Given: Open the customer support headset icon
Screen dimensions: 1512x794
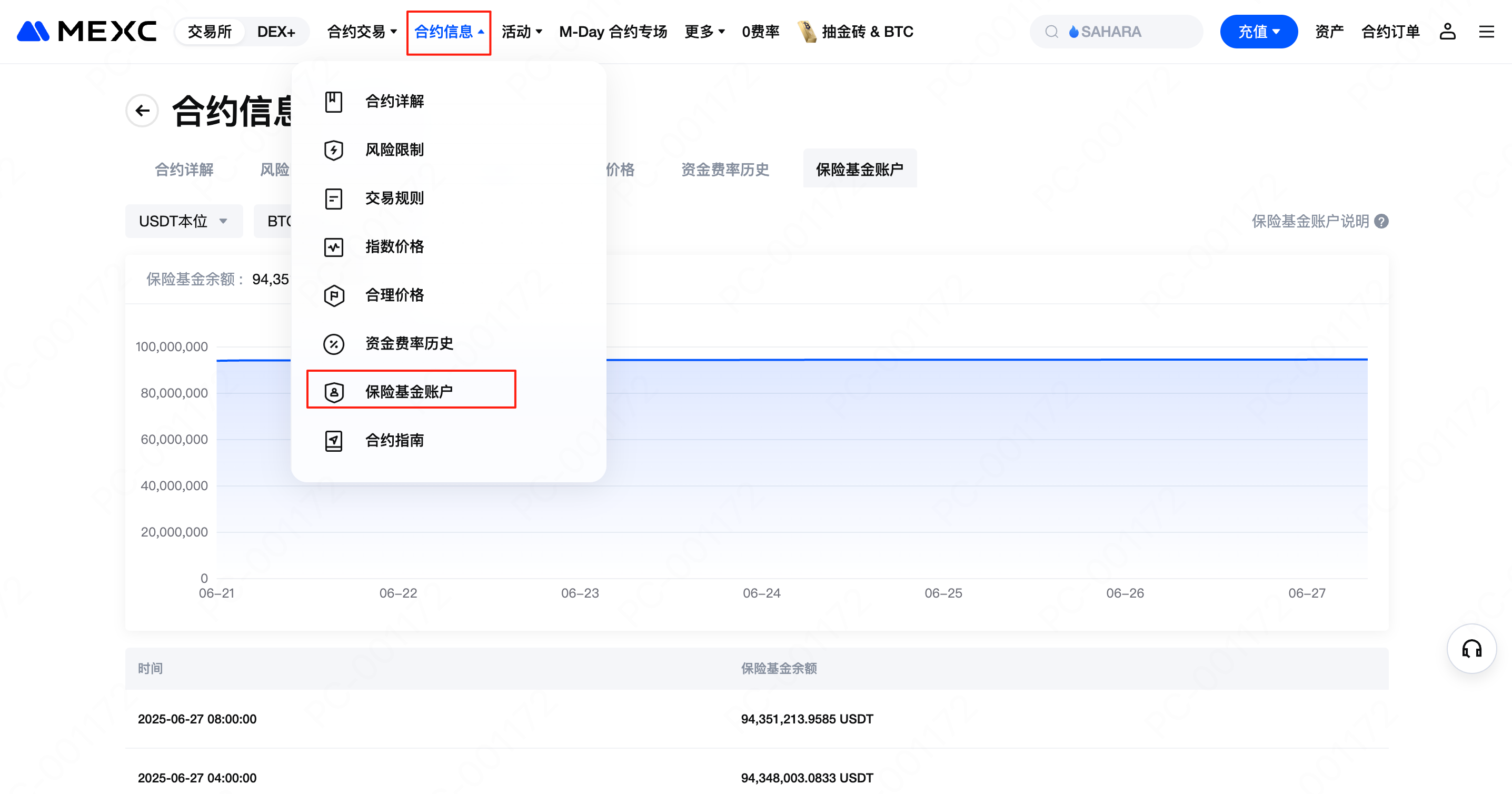Looking at the screenshot, I should click(x=1471, y=649).
